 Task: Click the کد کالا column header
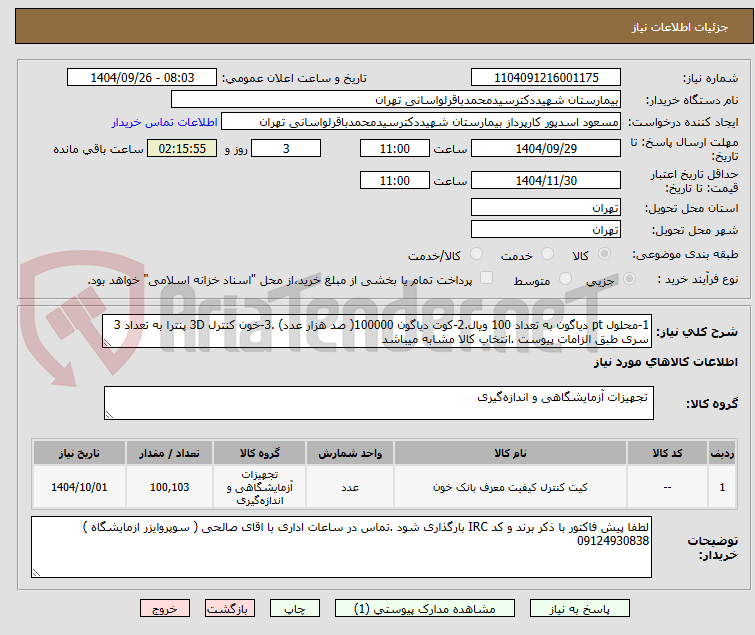(667, 453)
